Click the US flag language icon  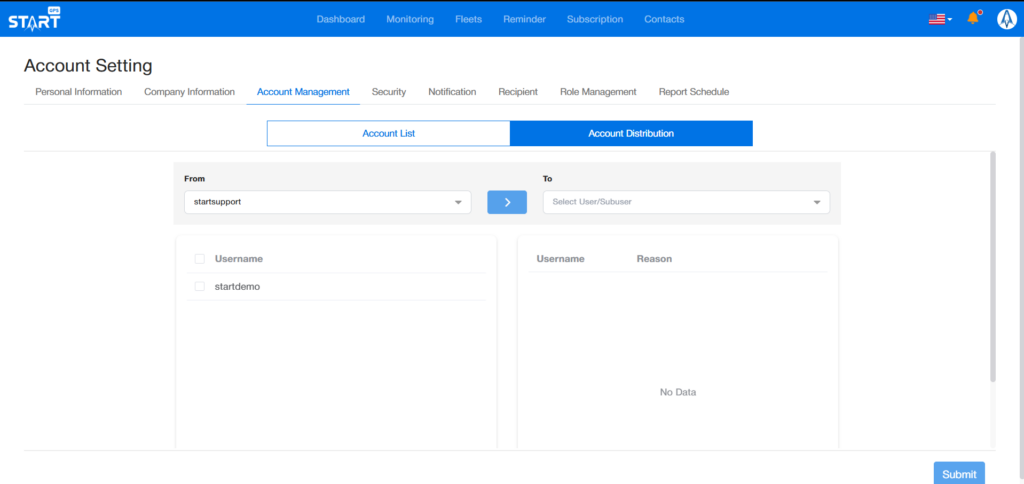(936, 19)
